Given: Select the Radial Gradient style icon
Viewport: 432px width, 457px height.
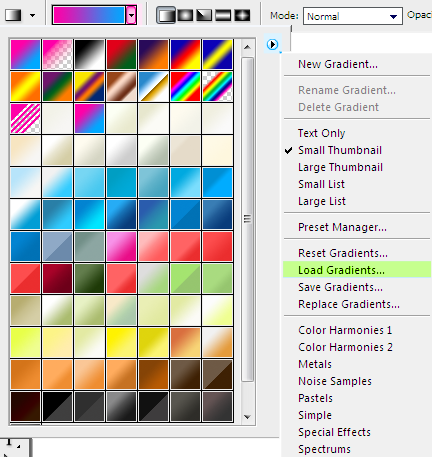Looking at the screenshot, I should tap(185, 15).
